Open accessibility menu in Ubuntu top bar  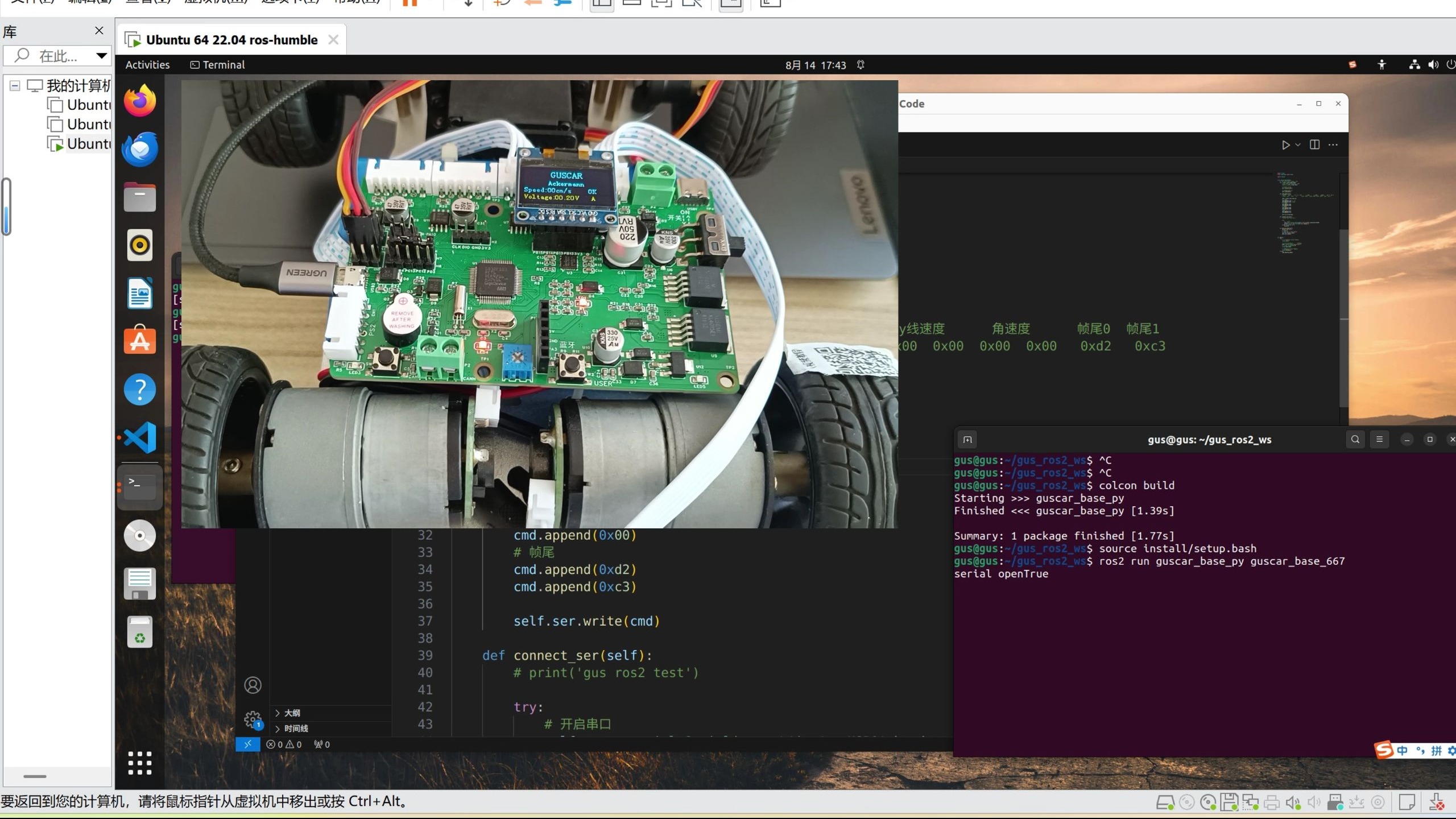[1382, 65]
